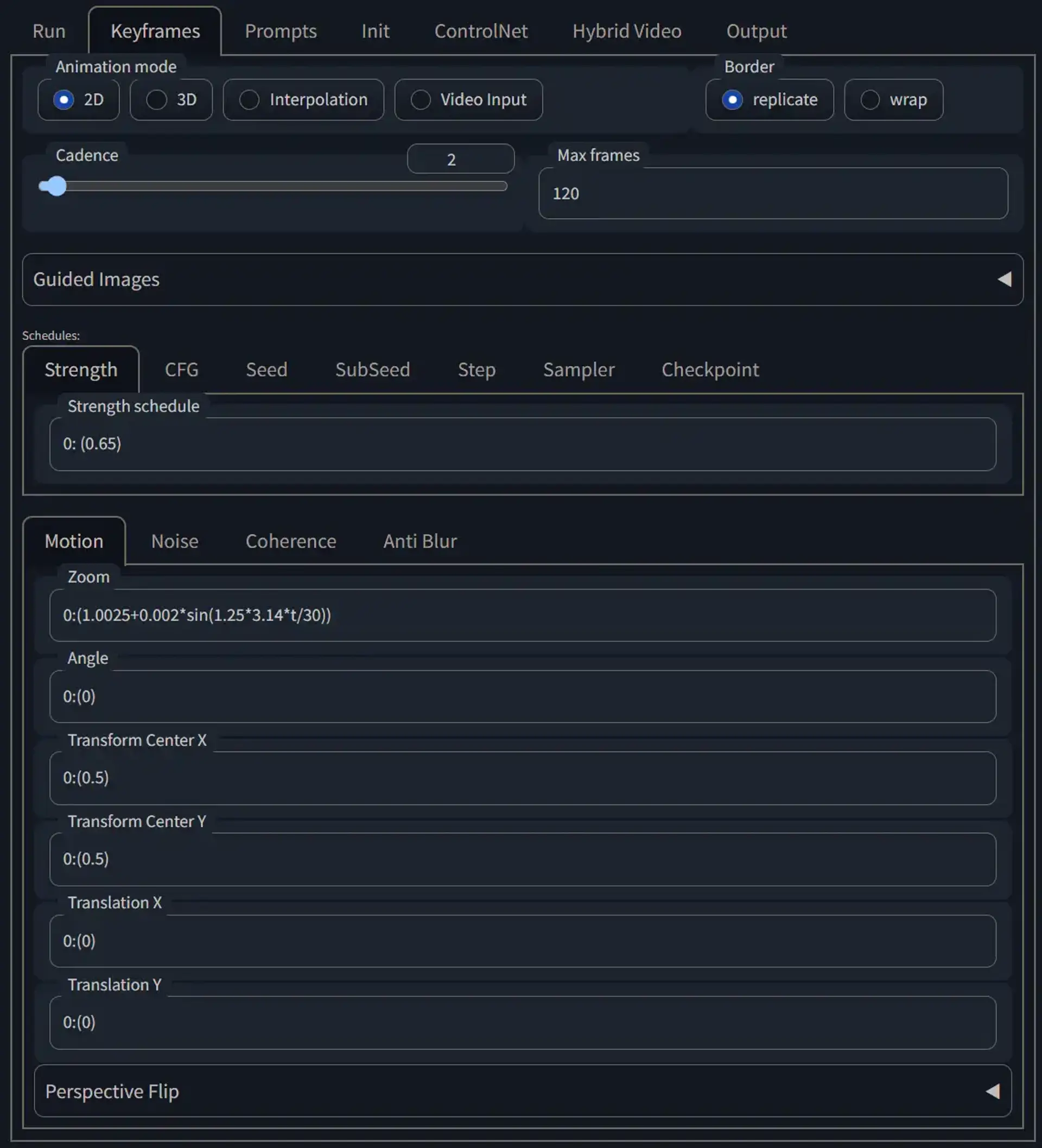Switch to the CFG schedule tab
Screen dimensions: 1042x1148
182,370
